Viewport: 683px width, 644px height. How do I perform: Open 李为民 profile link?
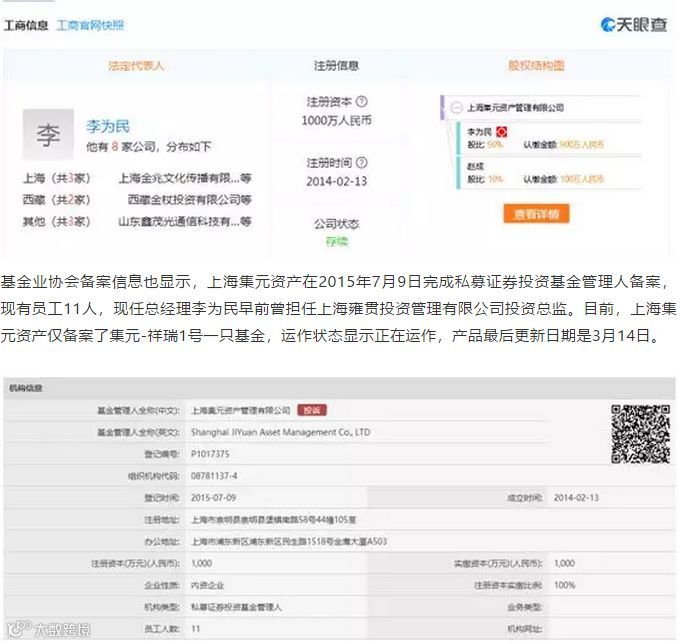click(x=108, y=126)
